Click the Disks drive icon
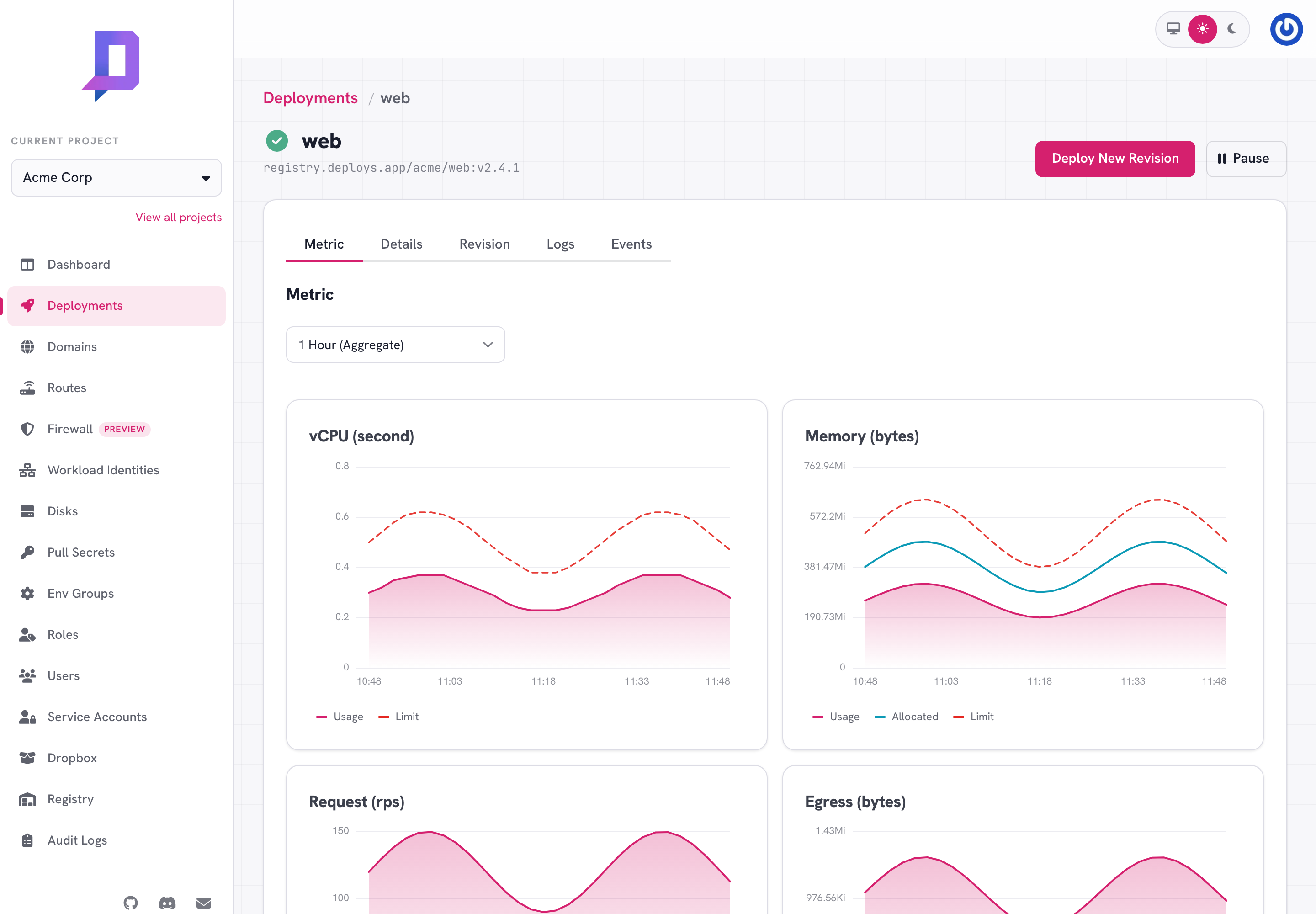The width and height of the screenshot is (1316, 914). [x=27, y=511]
